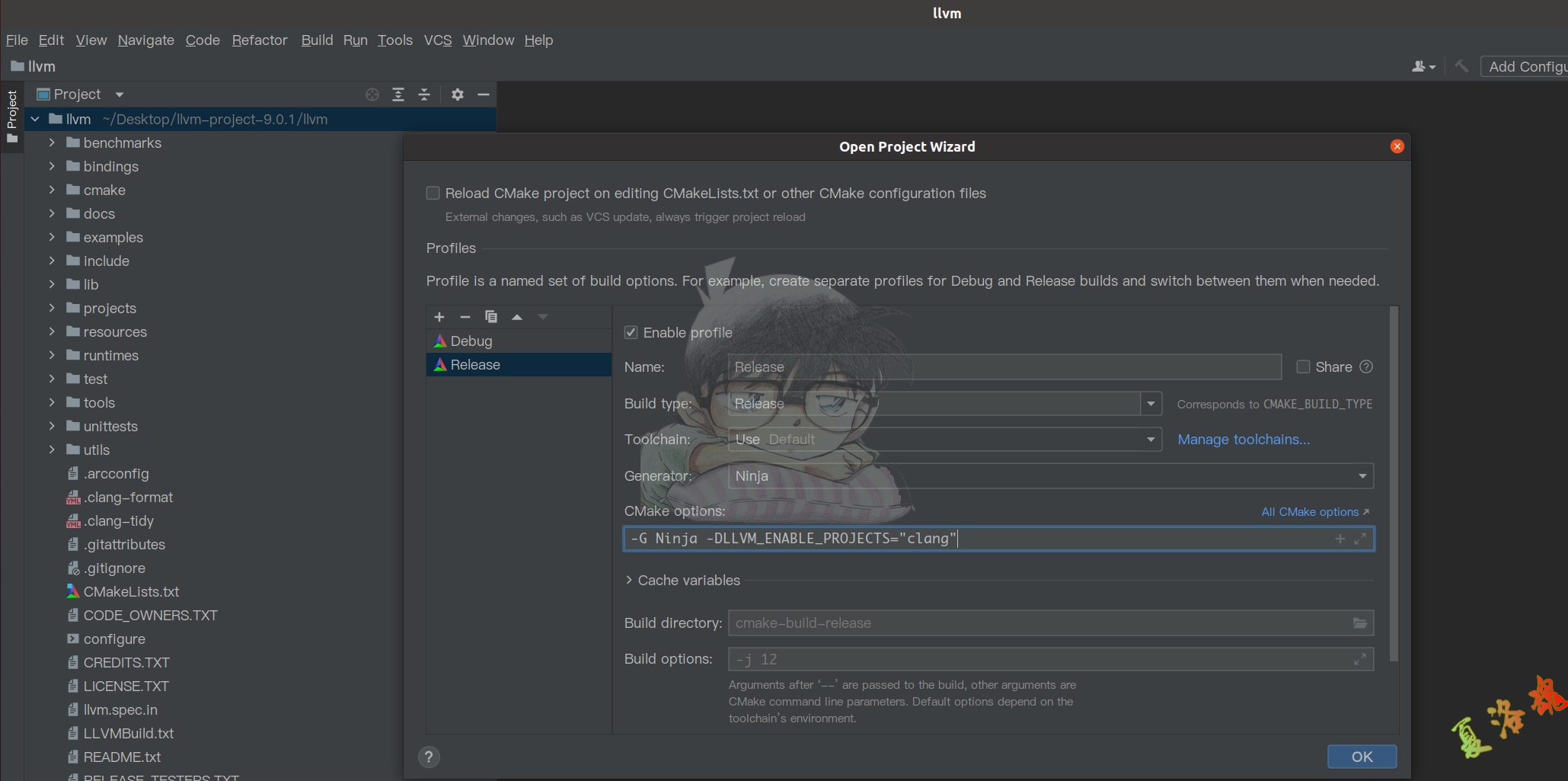Move profile up with arrow icon

coord(517,317)
